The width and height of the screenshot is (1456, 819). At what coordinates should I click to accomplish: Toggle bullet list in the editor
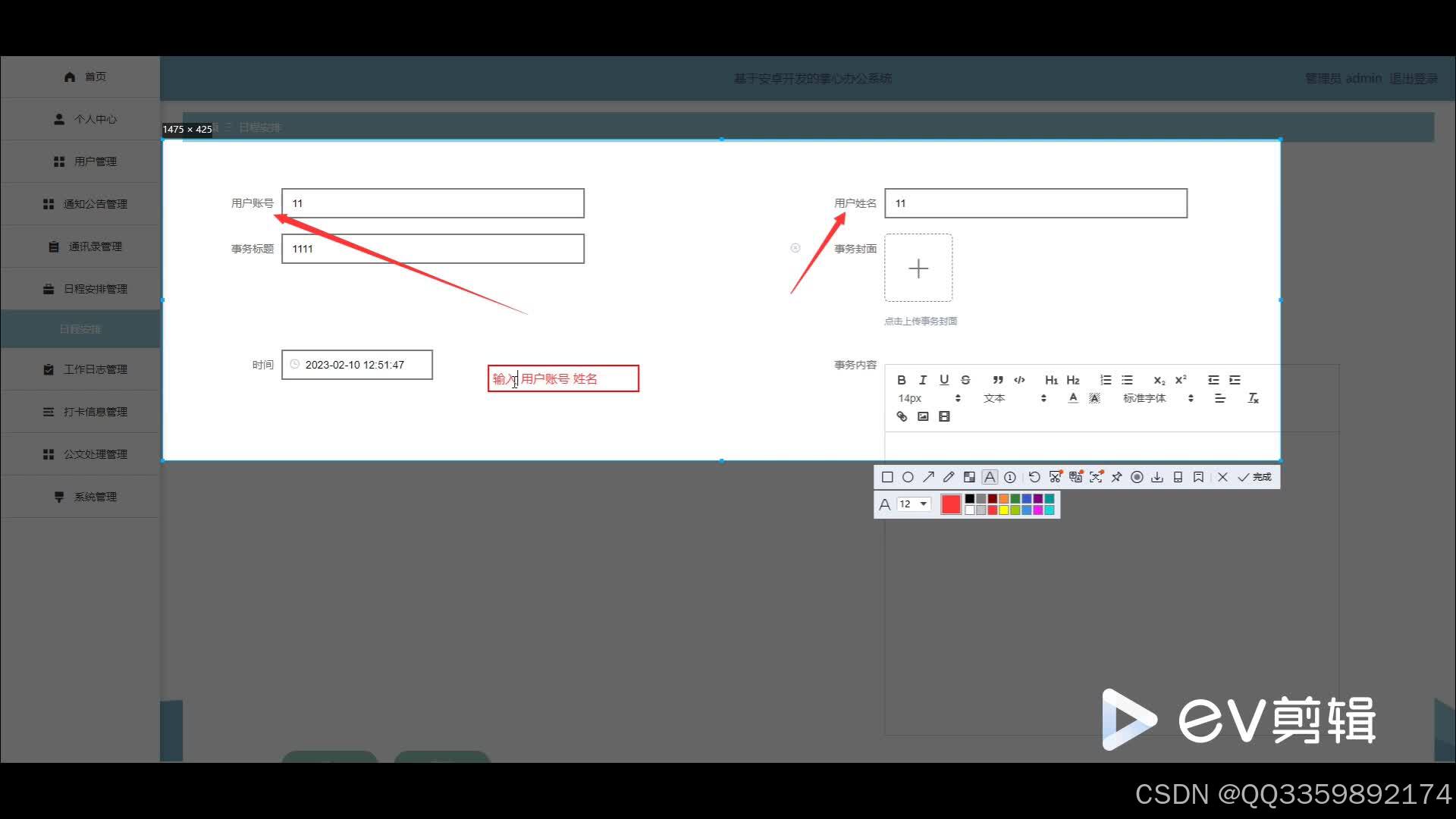tap(1127, 380)
